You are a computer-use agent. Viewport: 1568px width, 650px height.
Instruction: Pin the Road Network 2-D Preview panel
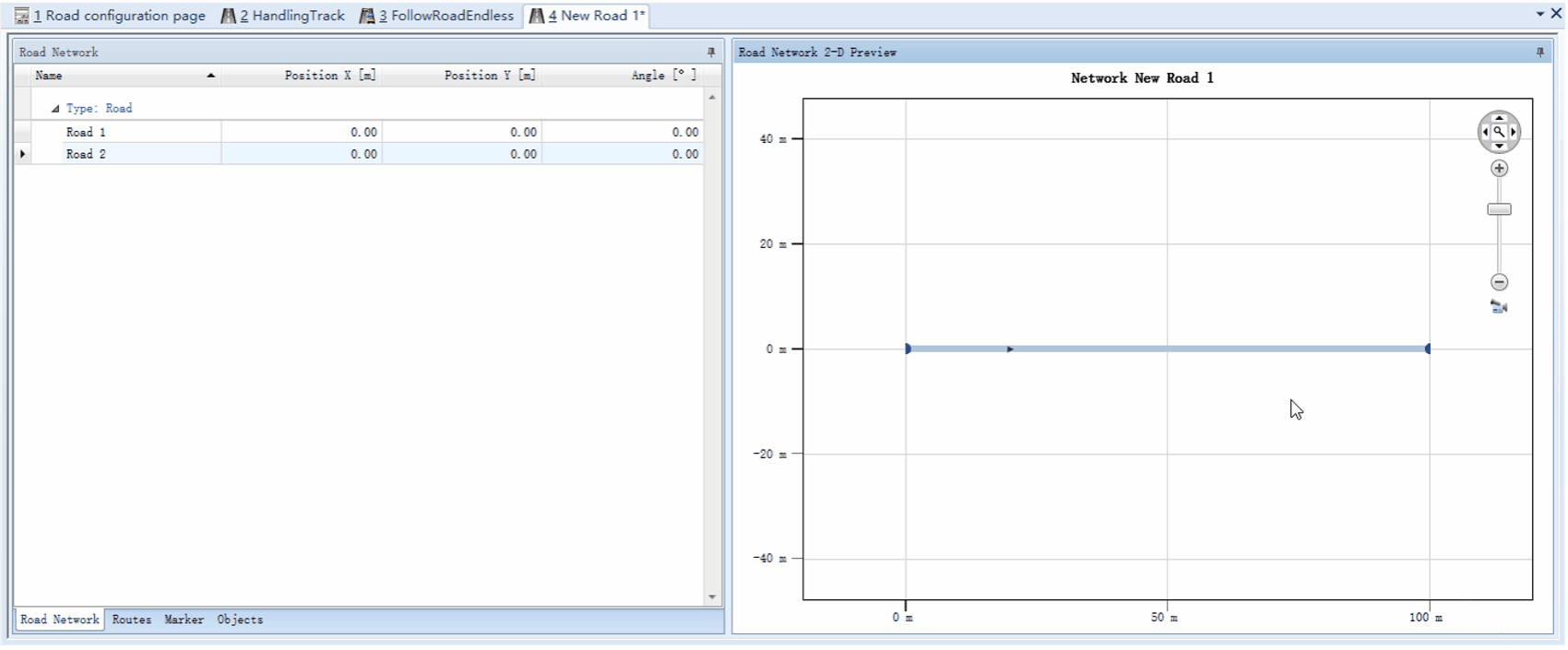[1540, 53]
